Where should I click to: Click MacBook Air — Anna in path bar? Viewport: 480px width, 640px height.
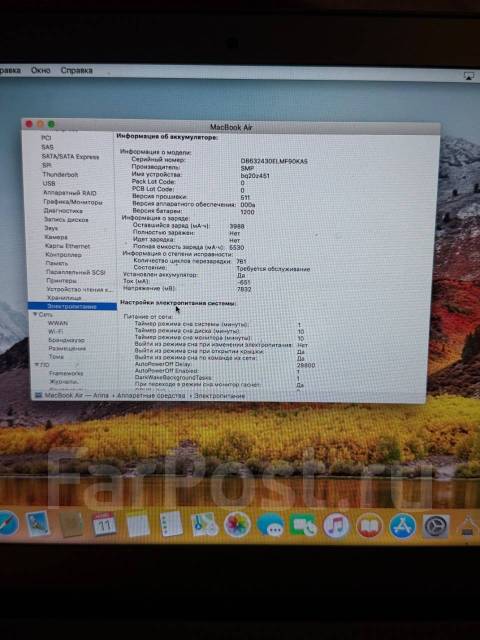coord(77,395)
